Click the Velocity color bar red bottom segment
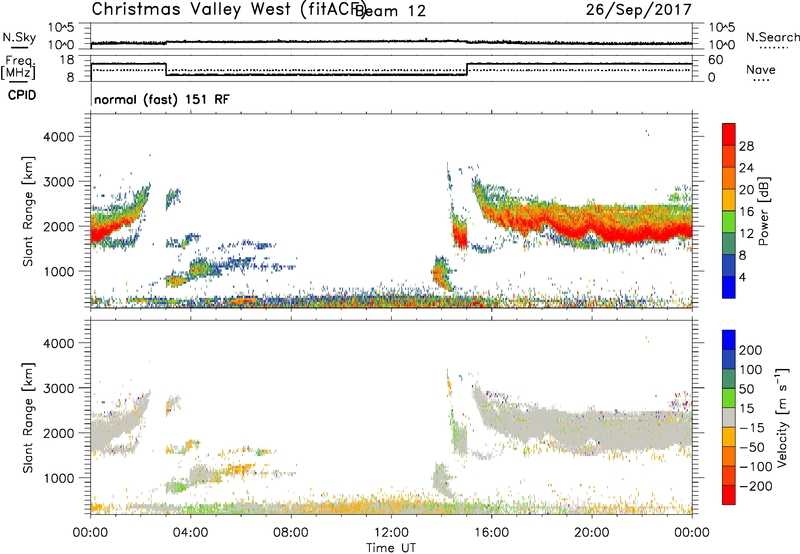Image resolution: width=800 pixels, height=554 pixels. point(729,495)
